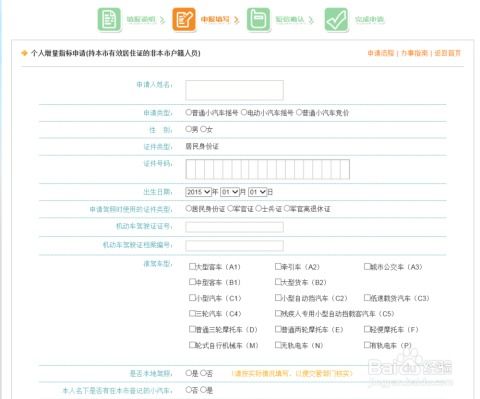Select 是 for 是否本地驾照
Screen dimensions: 480x399
click(189, 373)
